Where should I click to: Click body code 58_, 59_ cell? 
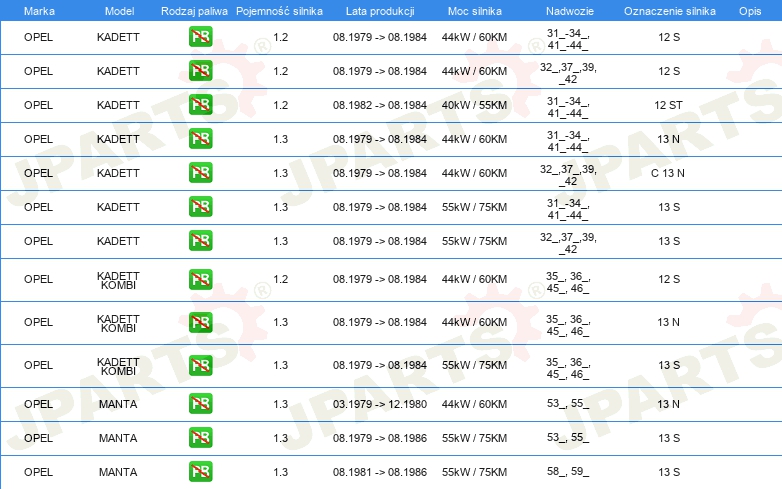pos(568,471)
